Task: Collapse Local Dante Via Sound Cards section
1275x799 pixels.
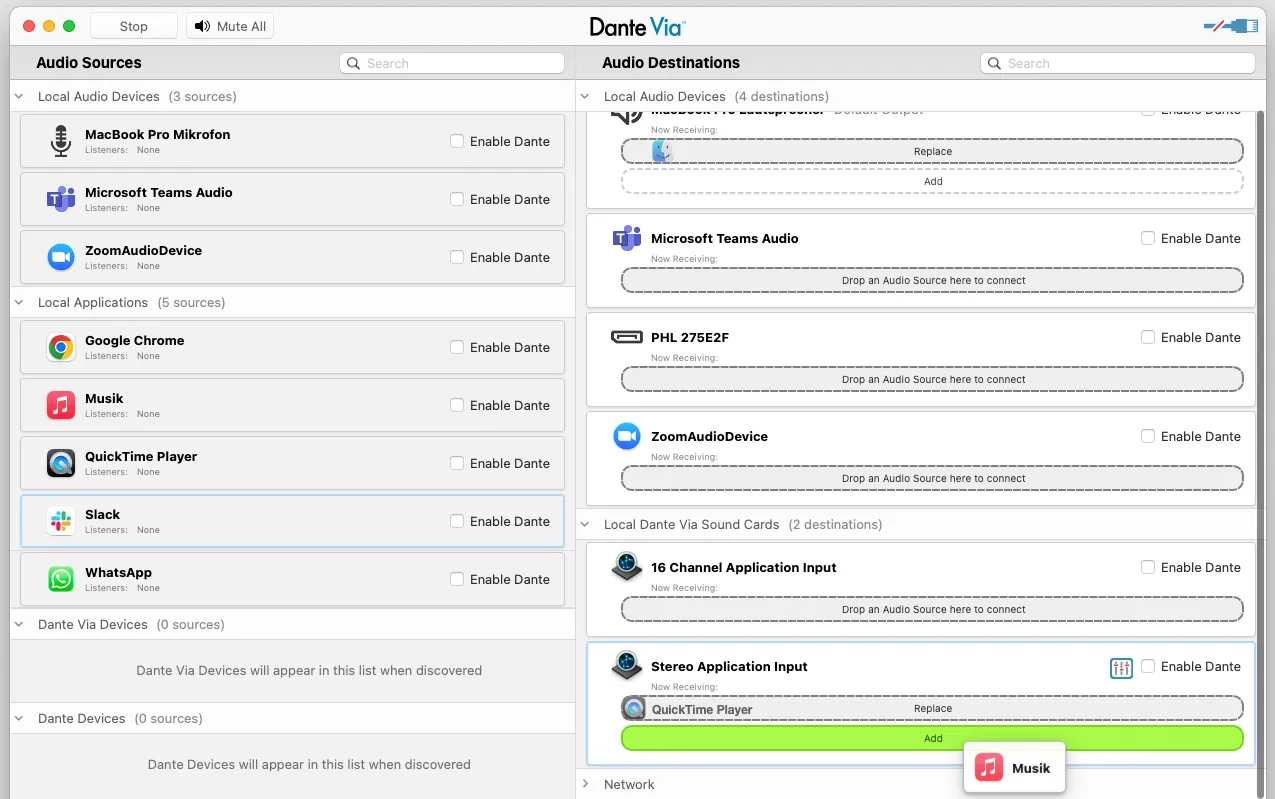Action: pyautogui.click(x=586, y=525)
